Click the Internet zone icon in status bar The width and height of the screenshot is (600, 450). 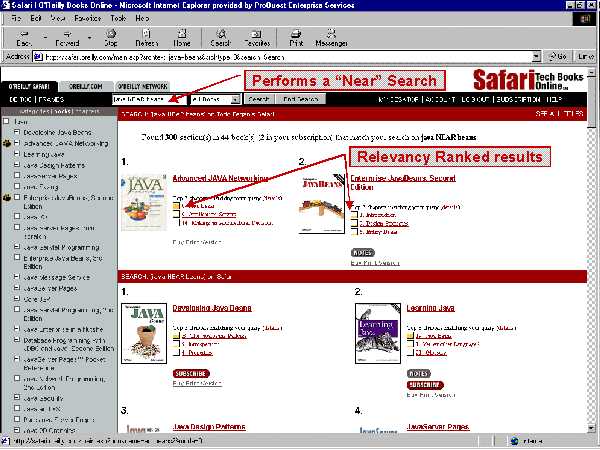coord(515,442)
